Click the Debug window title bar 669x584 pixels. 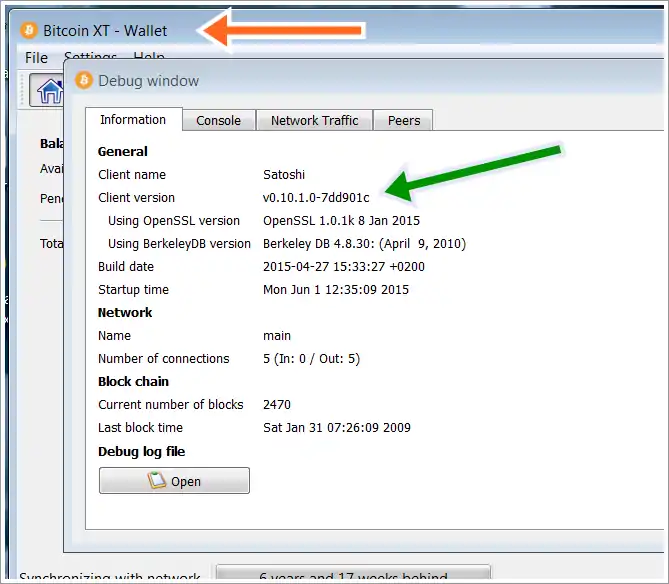350,81
